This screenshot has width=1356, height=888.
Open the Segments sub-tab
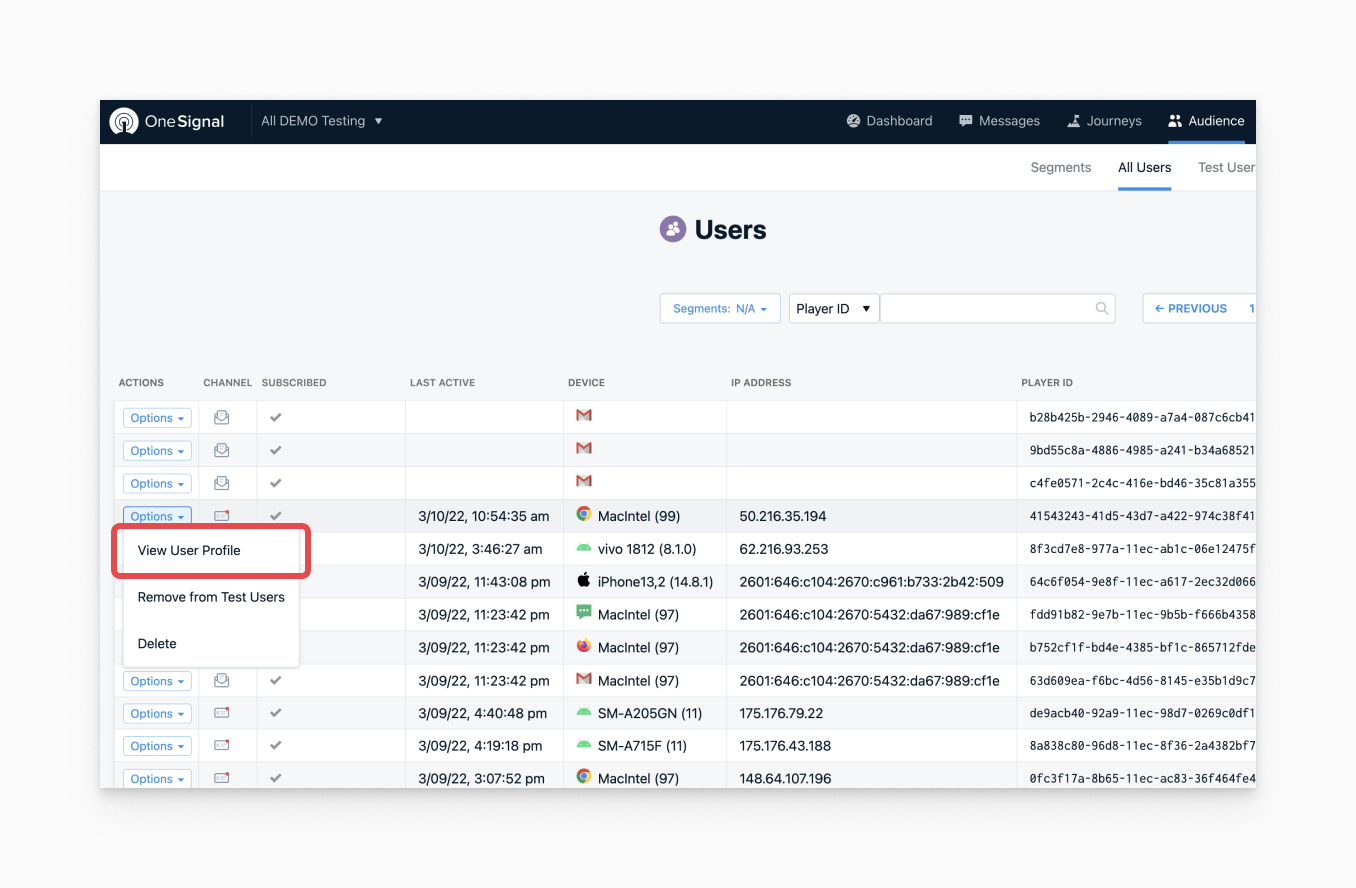coord(1061,167)
